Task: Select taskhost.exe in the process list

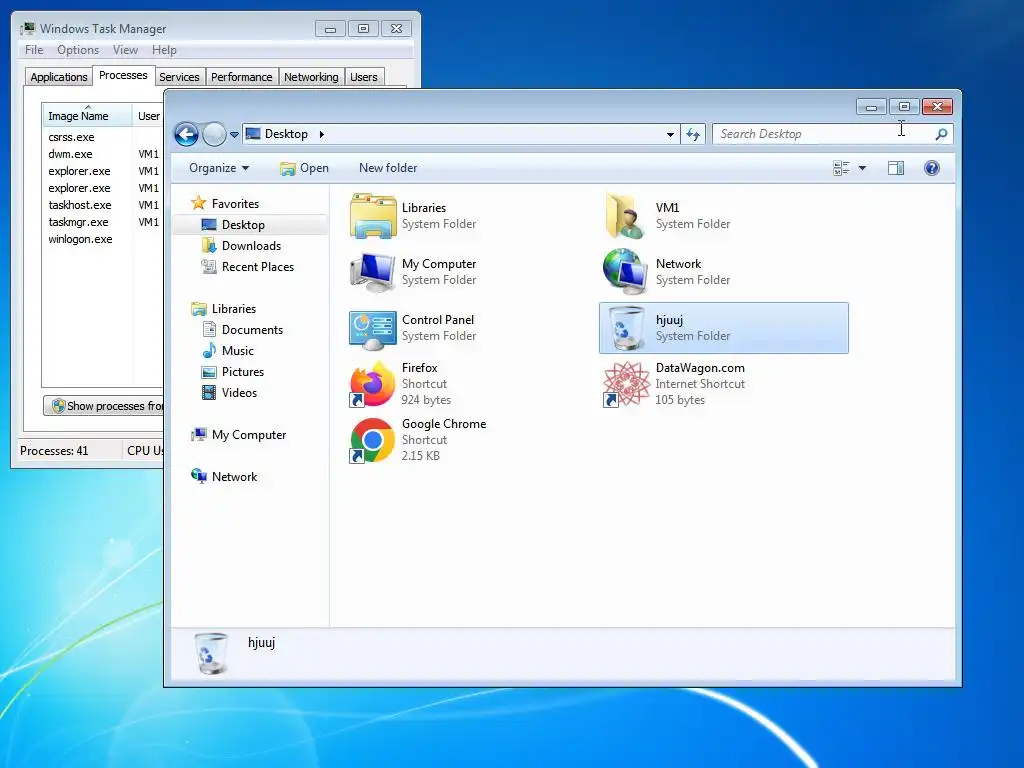Action: point(80,205)
